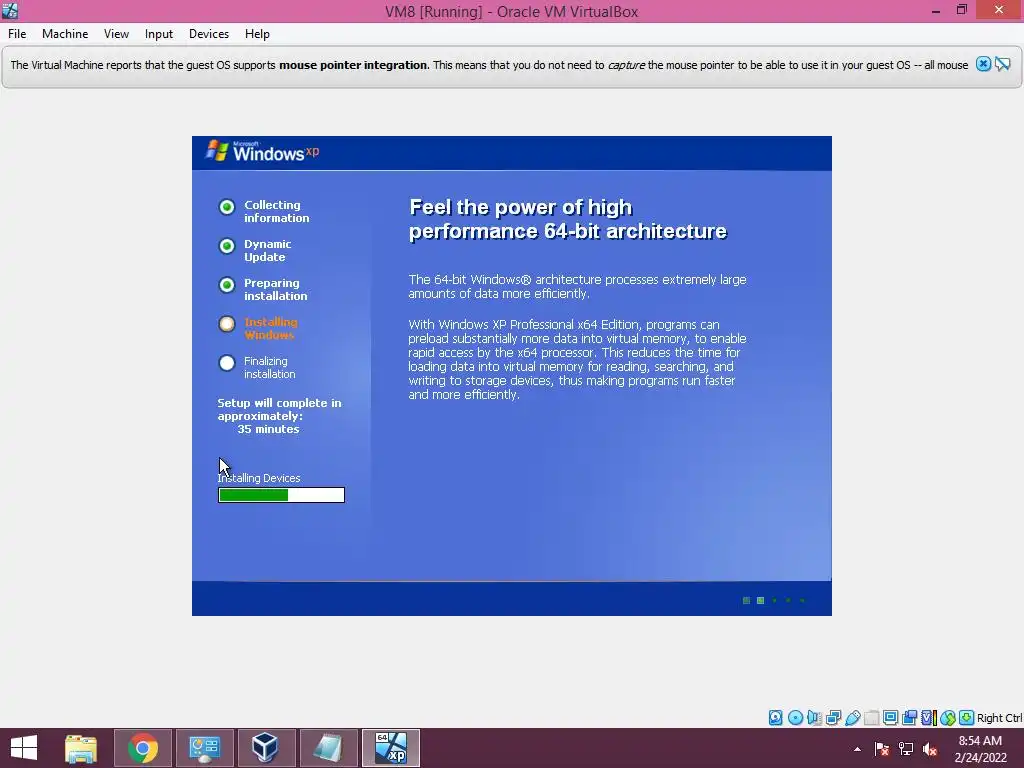
Task: Switch to VirtualBox Manager in taskbar
Action: click(x=266, y=748)
